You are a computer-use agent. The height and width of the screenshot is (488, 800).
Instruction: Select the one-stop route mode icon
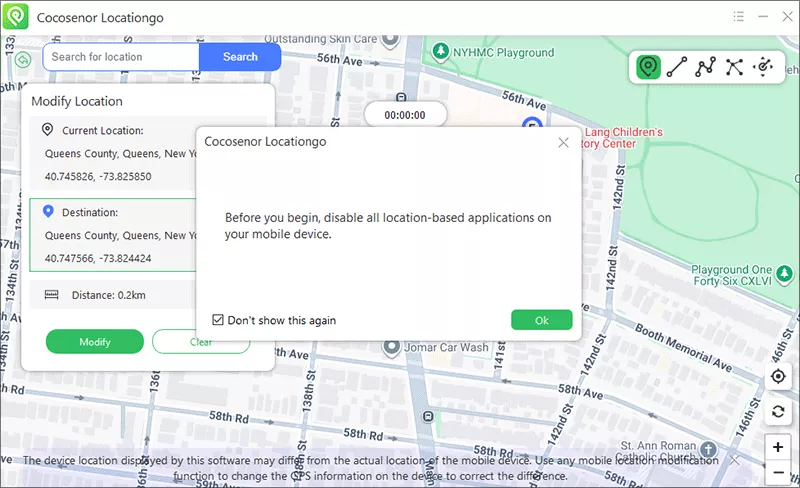click(x=677, y=67)
